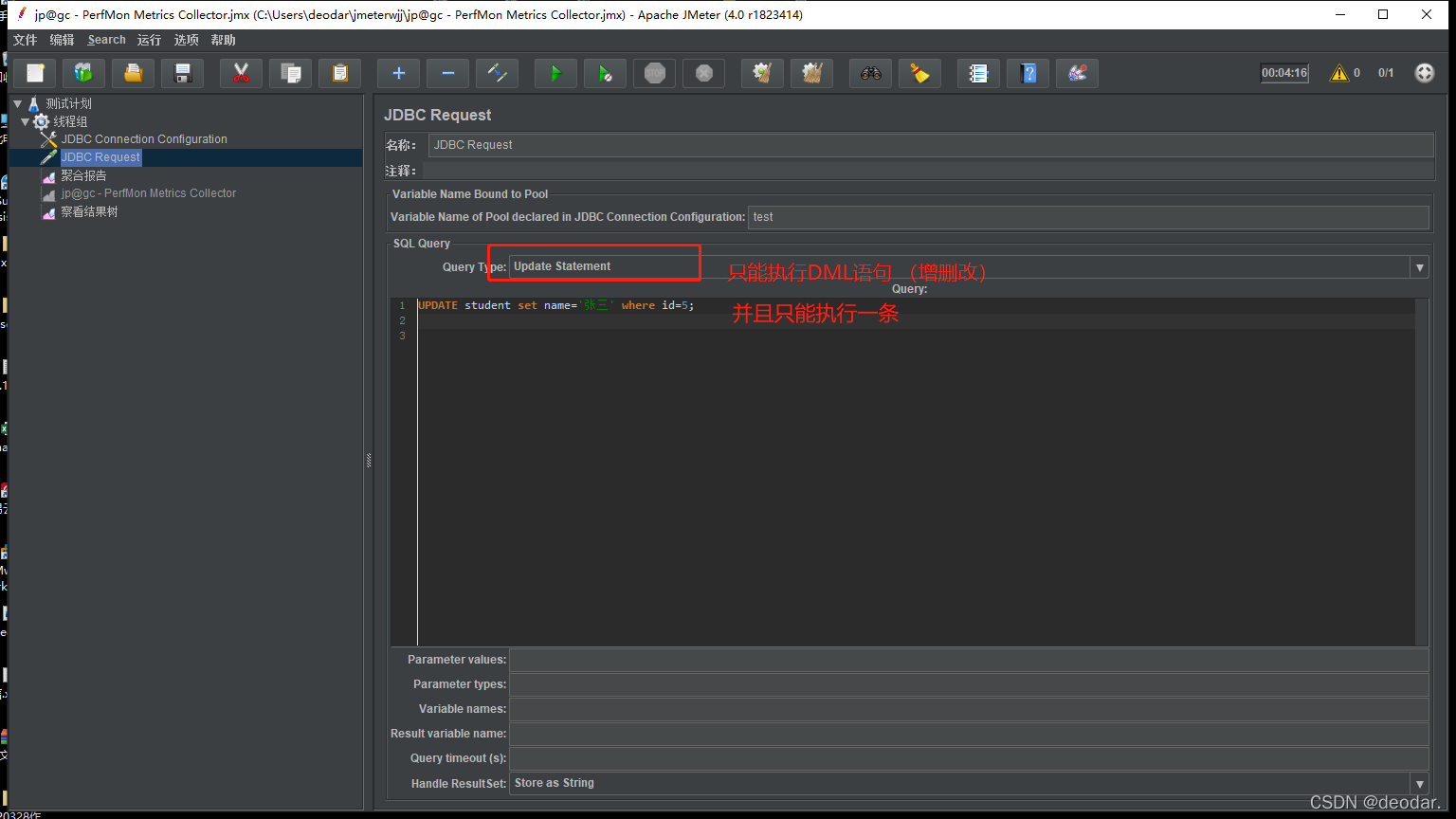Click the Parameter values field

pyautogui.click(x=969, y=660)
